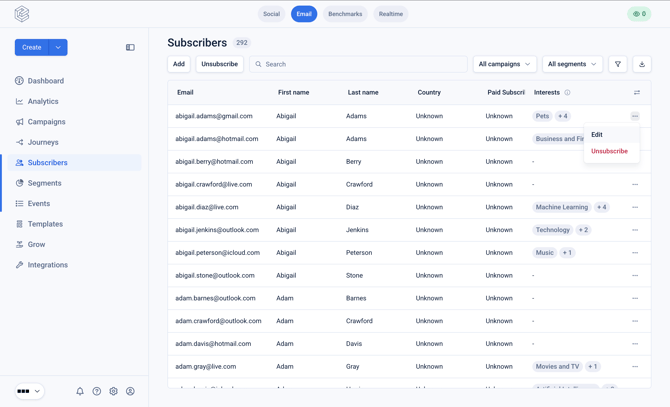The height and width of the screenshot is (407, 670).
Task: Switch to the Benchmarks tab
Action: (345, 14)
